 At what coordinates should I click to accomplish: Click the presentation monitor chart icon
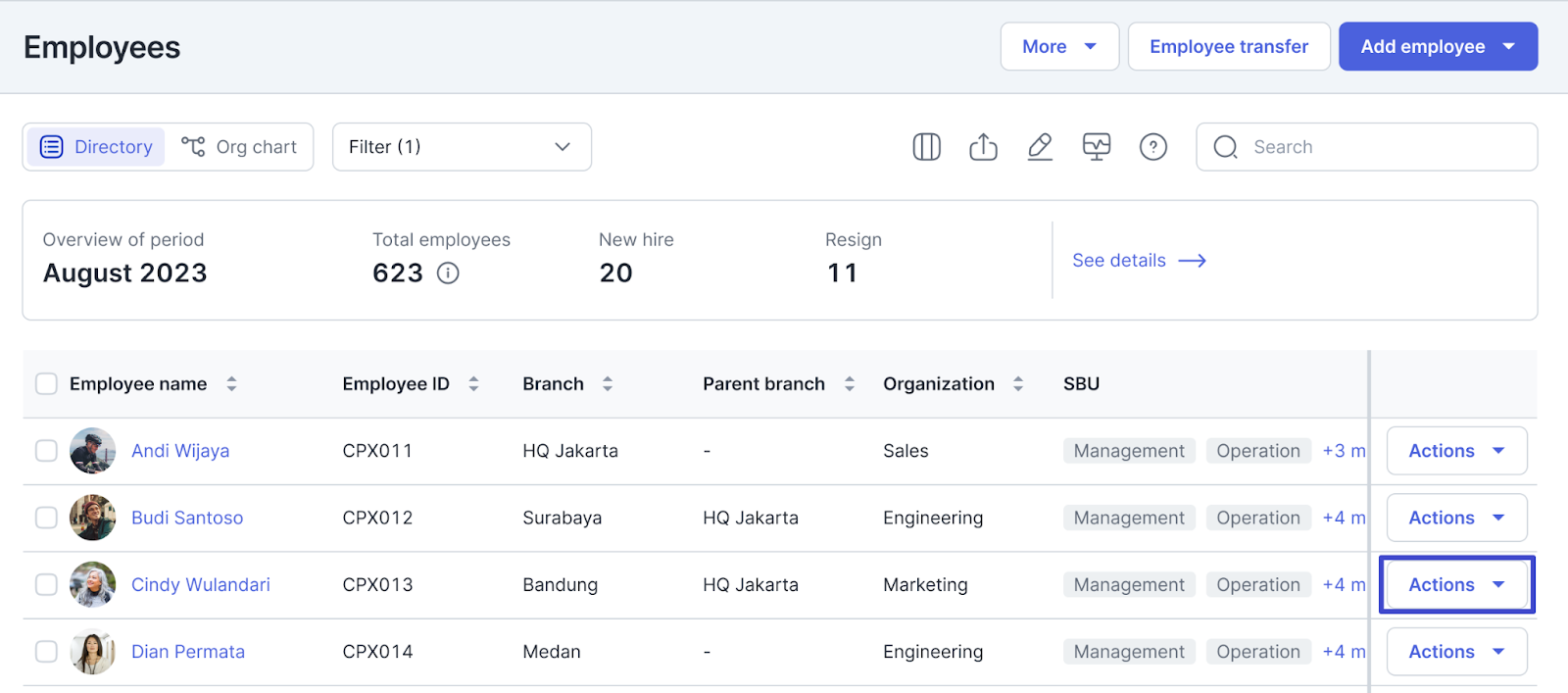1097,147
